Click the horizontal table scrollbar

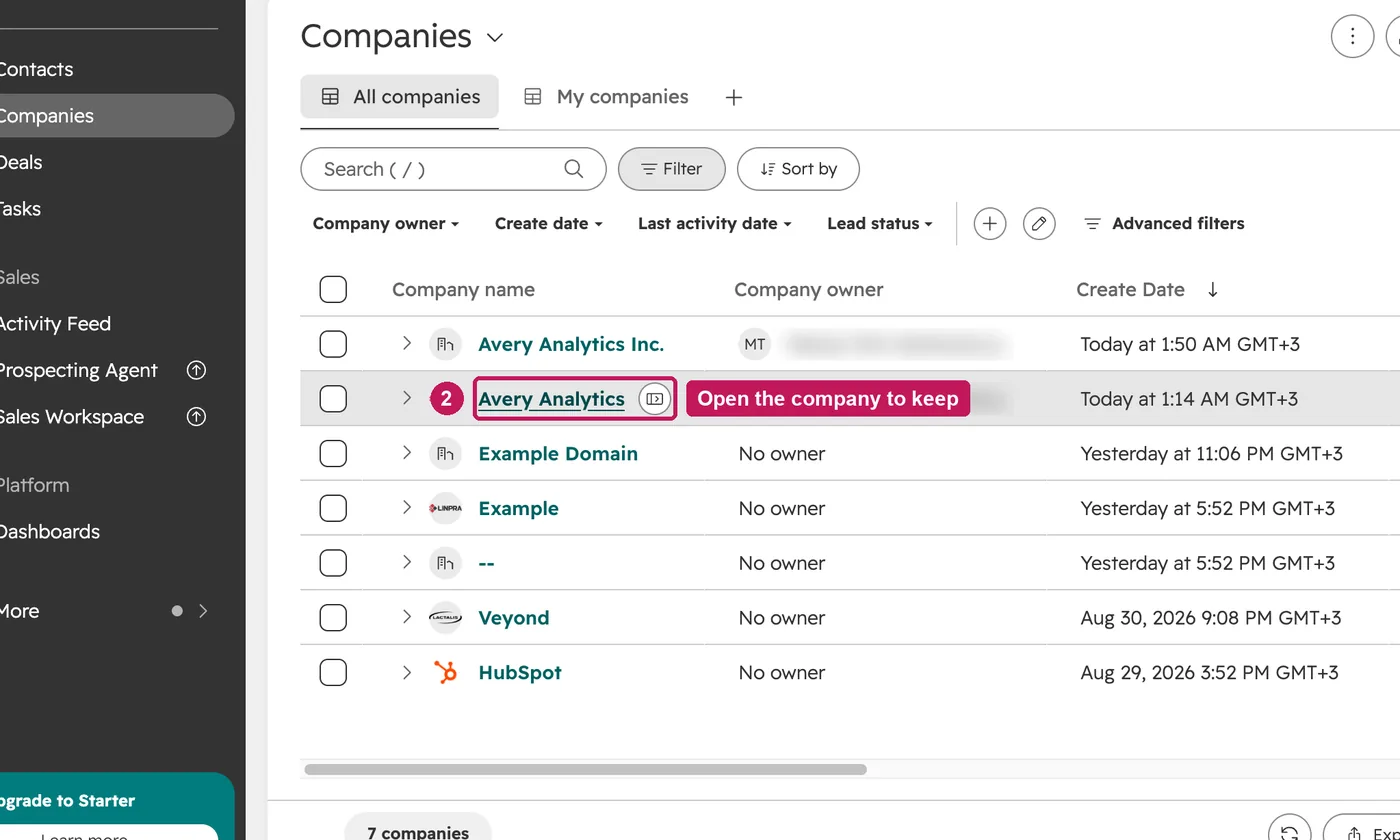click(x=586, y=770)
